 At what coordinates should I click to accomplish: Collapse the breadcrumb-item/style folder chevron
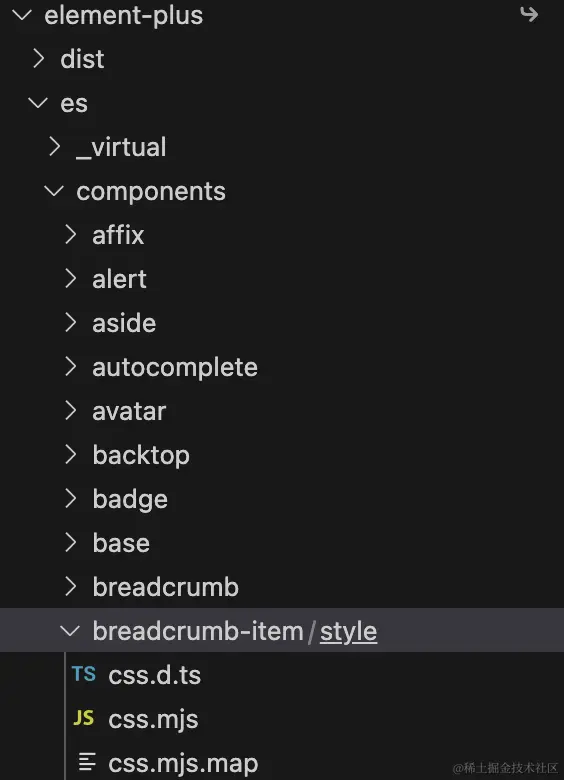coord(70,631)
